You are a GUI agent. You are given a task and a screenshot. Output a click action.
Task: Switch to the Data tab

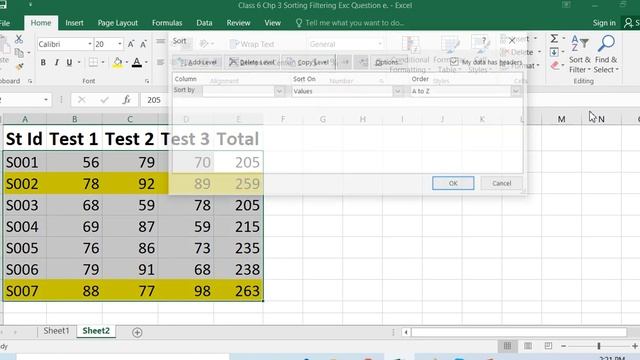pyautogui.click(x=204, y=23)
